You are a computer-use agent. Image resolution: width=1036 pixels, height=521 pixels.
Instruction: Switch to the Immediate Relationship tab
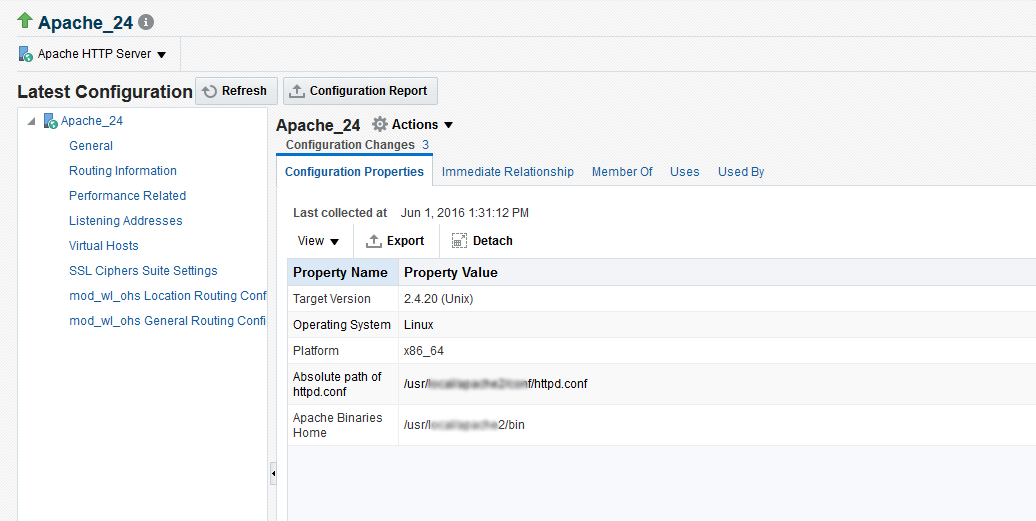click(507, 172)
